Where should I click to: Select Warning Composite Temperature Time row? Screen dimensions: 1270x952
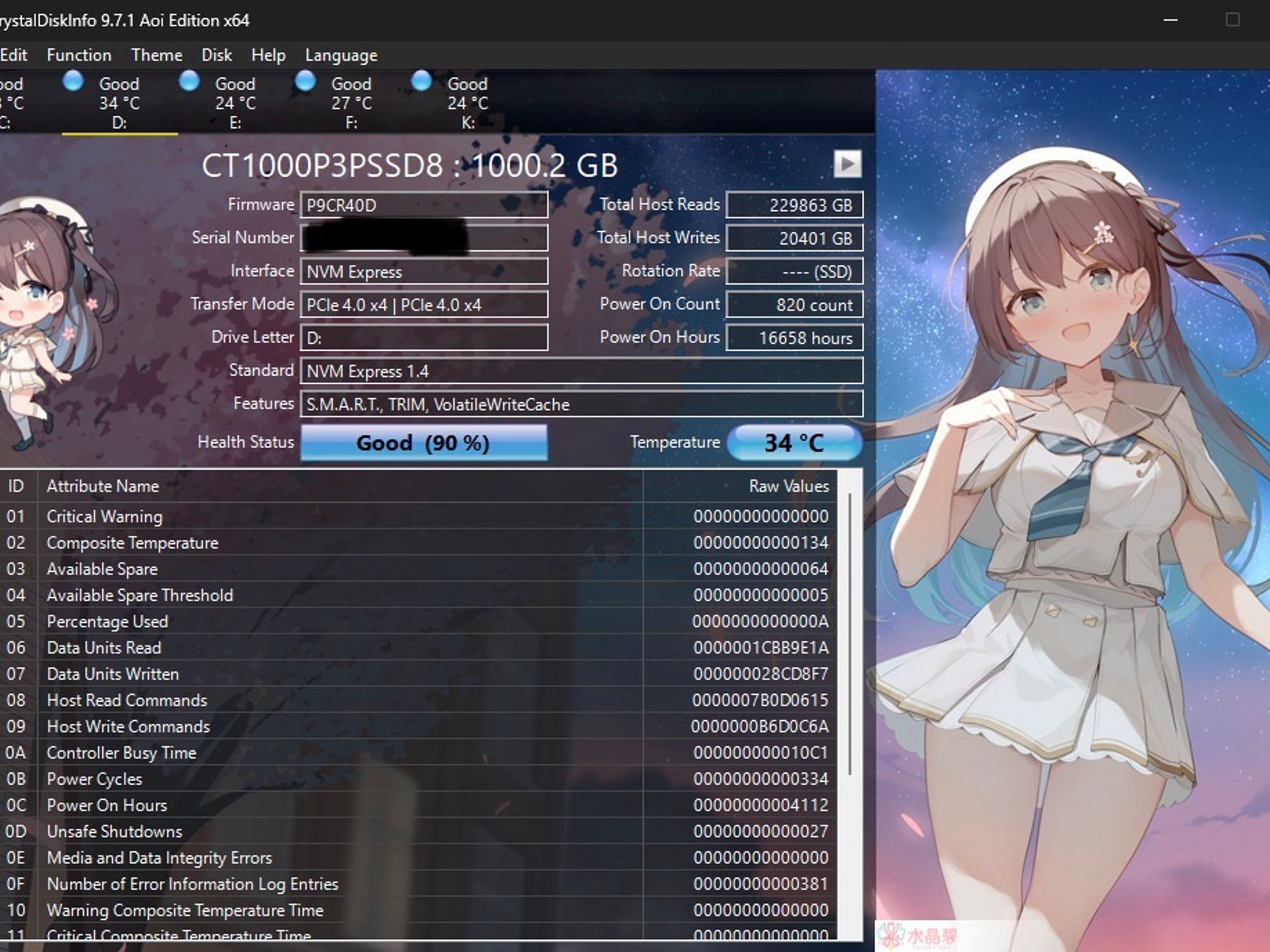point(419,910)
